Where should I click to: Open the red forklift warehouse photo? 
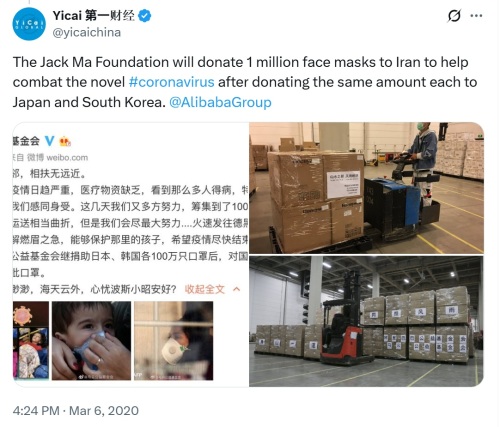367,321
